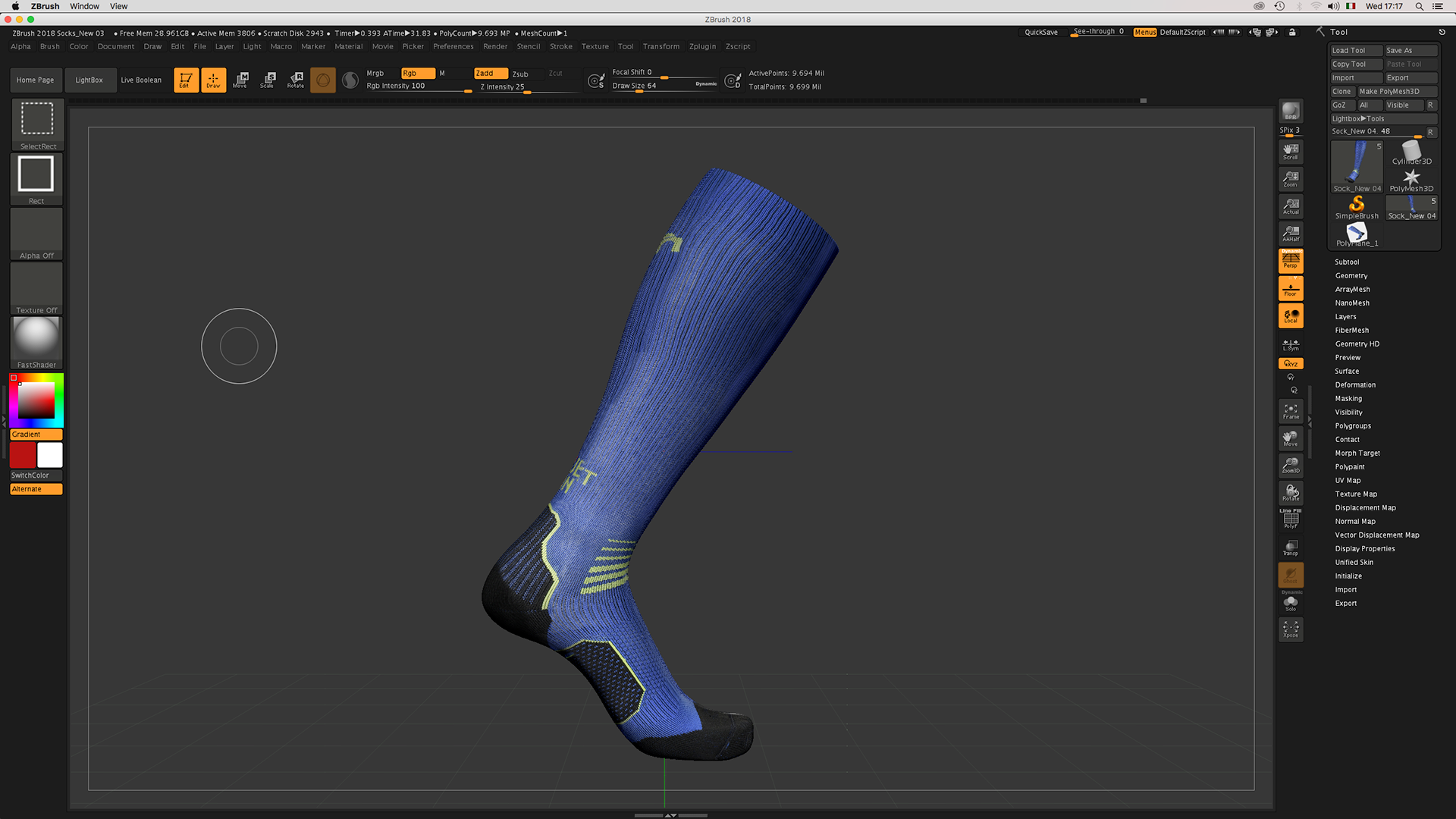Click the AAHalf view icon
1456x819 pixels.
coord(1290,233)
